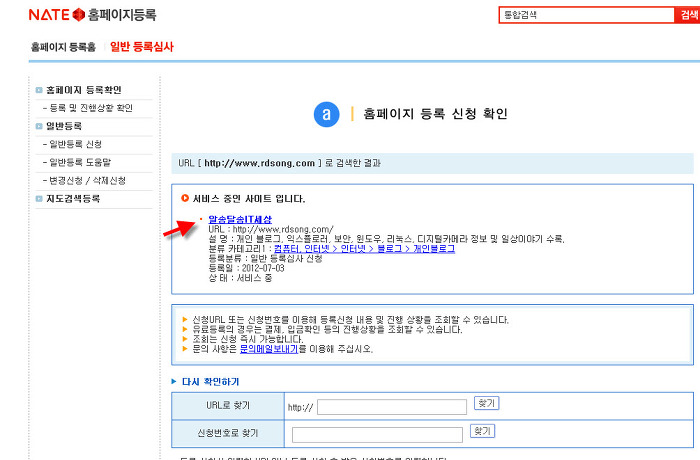Click the square icon beside 일반등록
700x460 pixels.
click(x=38, y=126)
